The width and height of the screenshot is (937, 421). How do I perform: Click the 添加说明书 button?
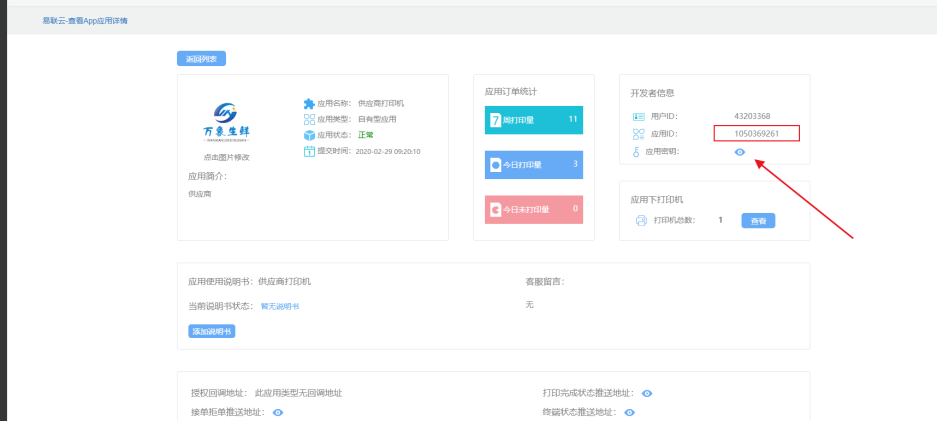tap(212, 331)
